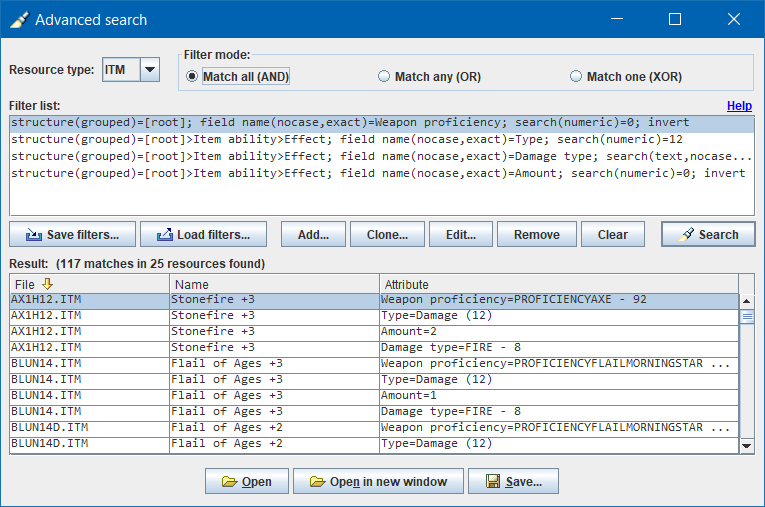
Task: Enable Match one (XOR) filter mode
Action: click(x=576, y=76)
